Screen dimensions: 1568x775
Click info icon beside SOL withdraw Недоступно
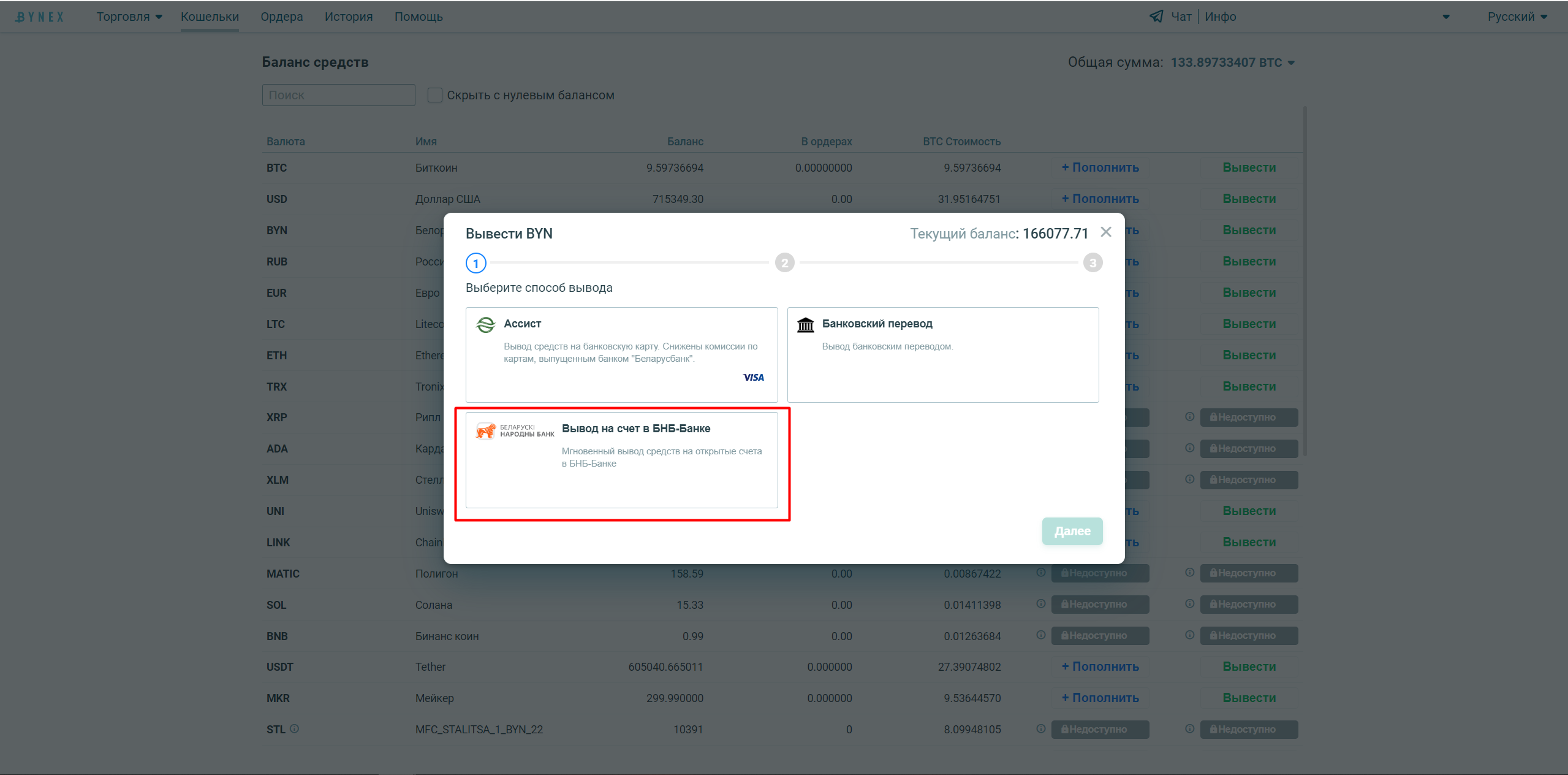pos(1189,603)
